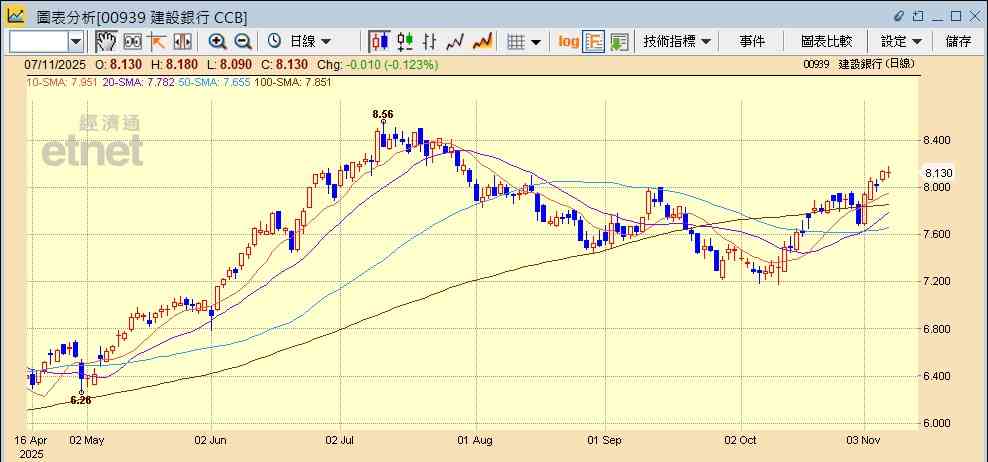Switch to line chart type
988x462 pixels.
click(456, 41)
